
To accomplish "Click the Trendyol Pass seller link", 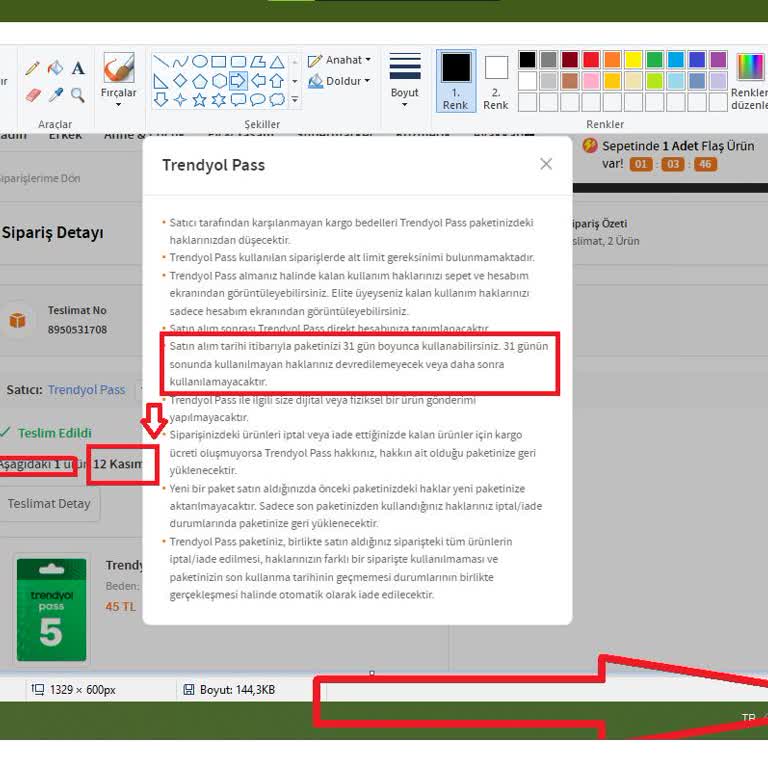I will click(87, 390).
